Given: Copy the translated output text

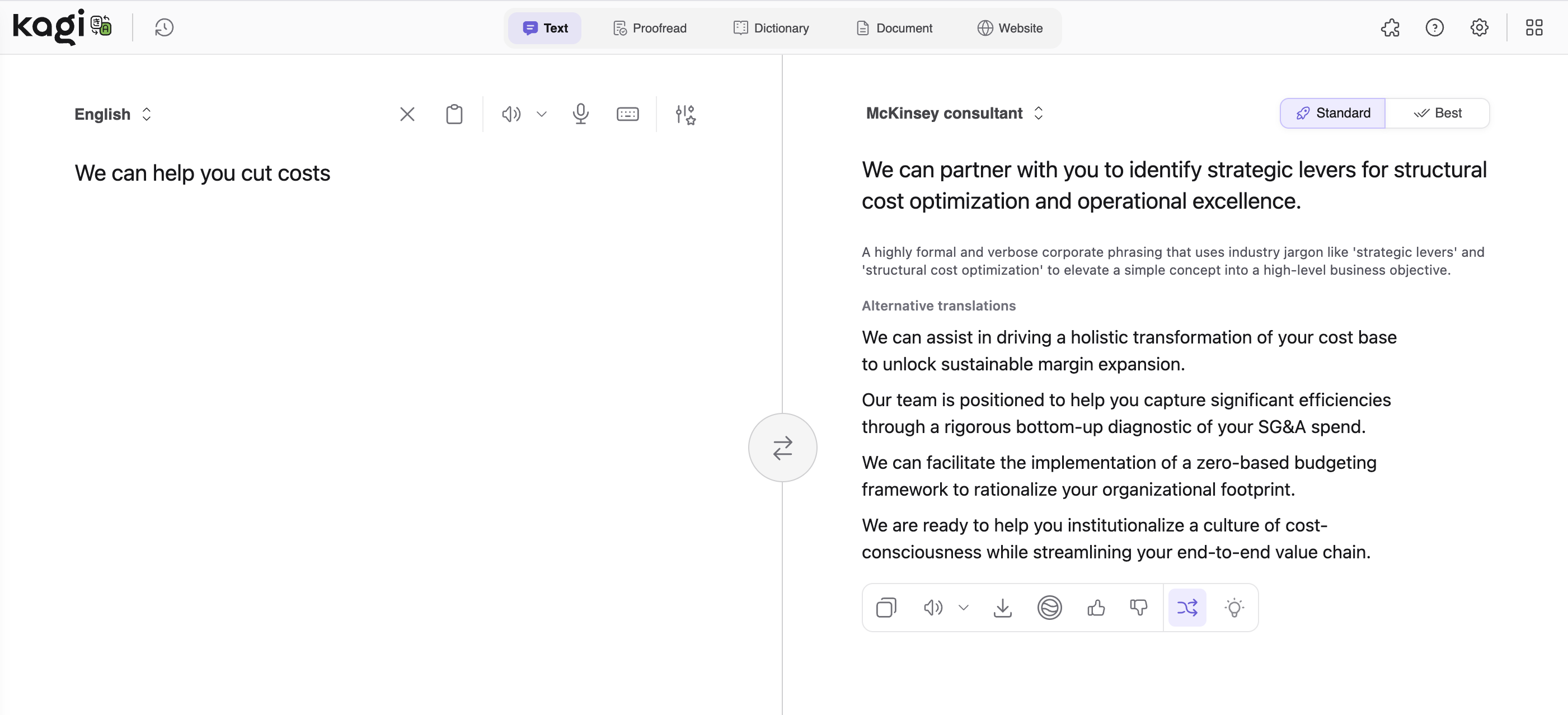Looking at the screenshot, I should tap(886, 607).
